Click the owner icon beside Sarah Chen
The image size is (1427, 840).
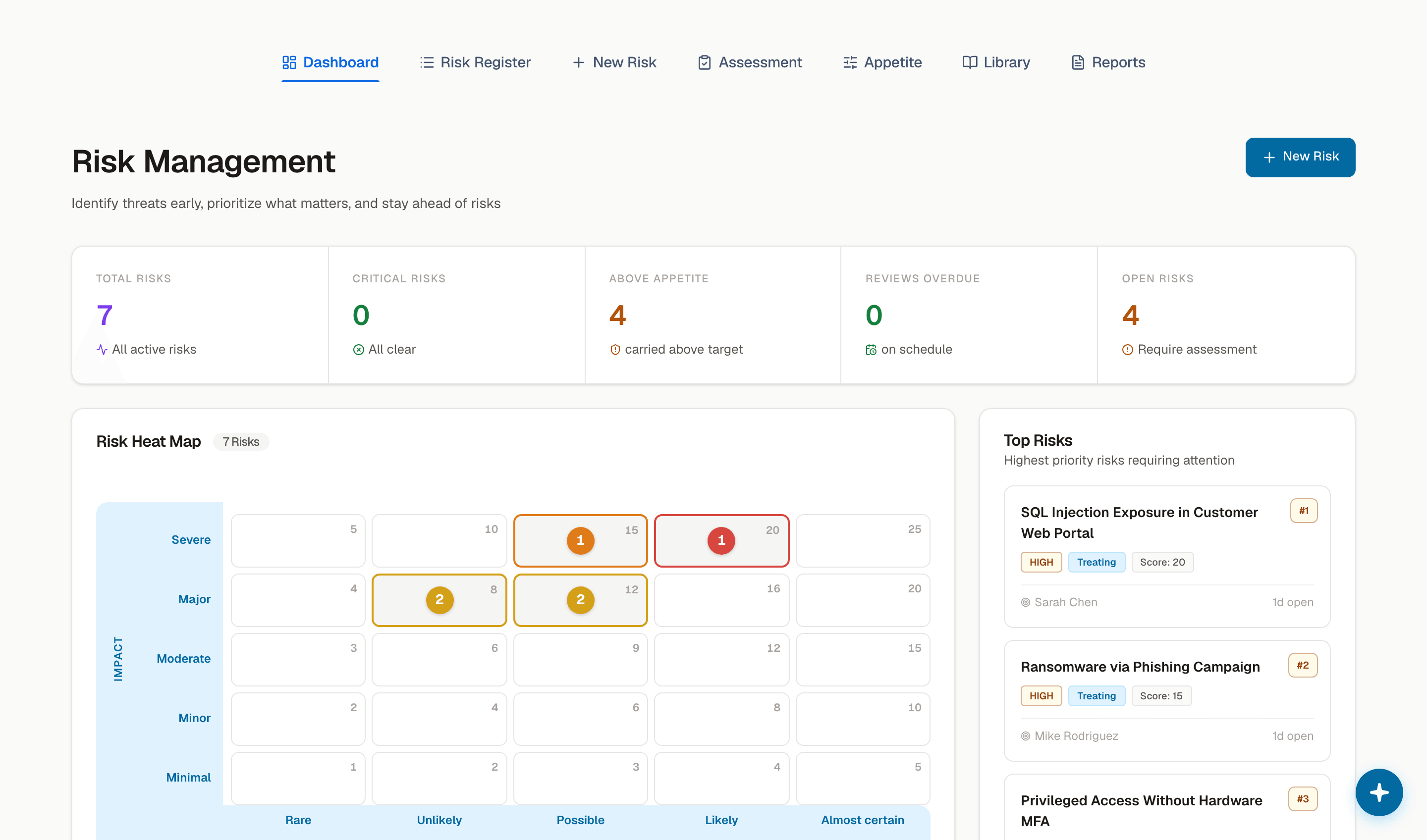pyautogui.click(x=1026, y=602)
